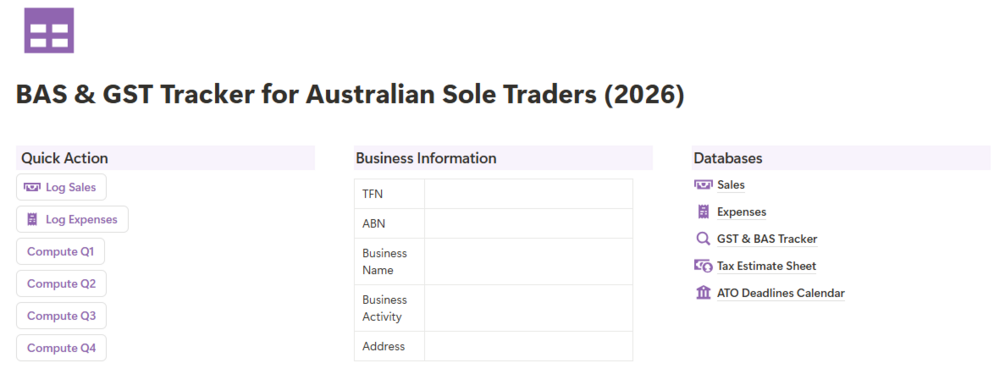The width and height of the screenshot is (1005, 374).
Task: Click the empty ABN value cell
Action: click(528, 224)
